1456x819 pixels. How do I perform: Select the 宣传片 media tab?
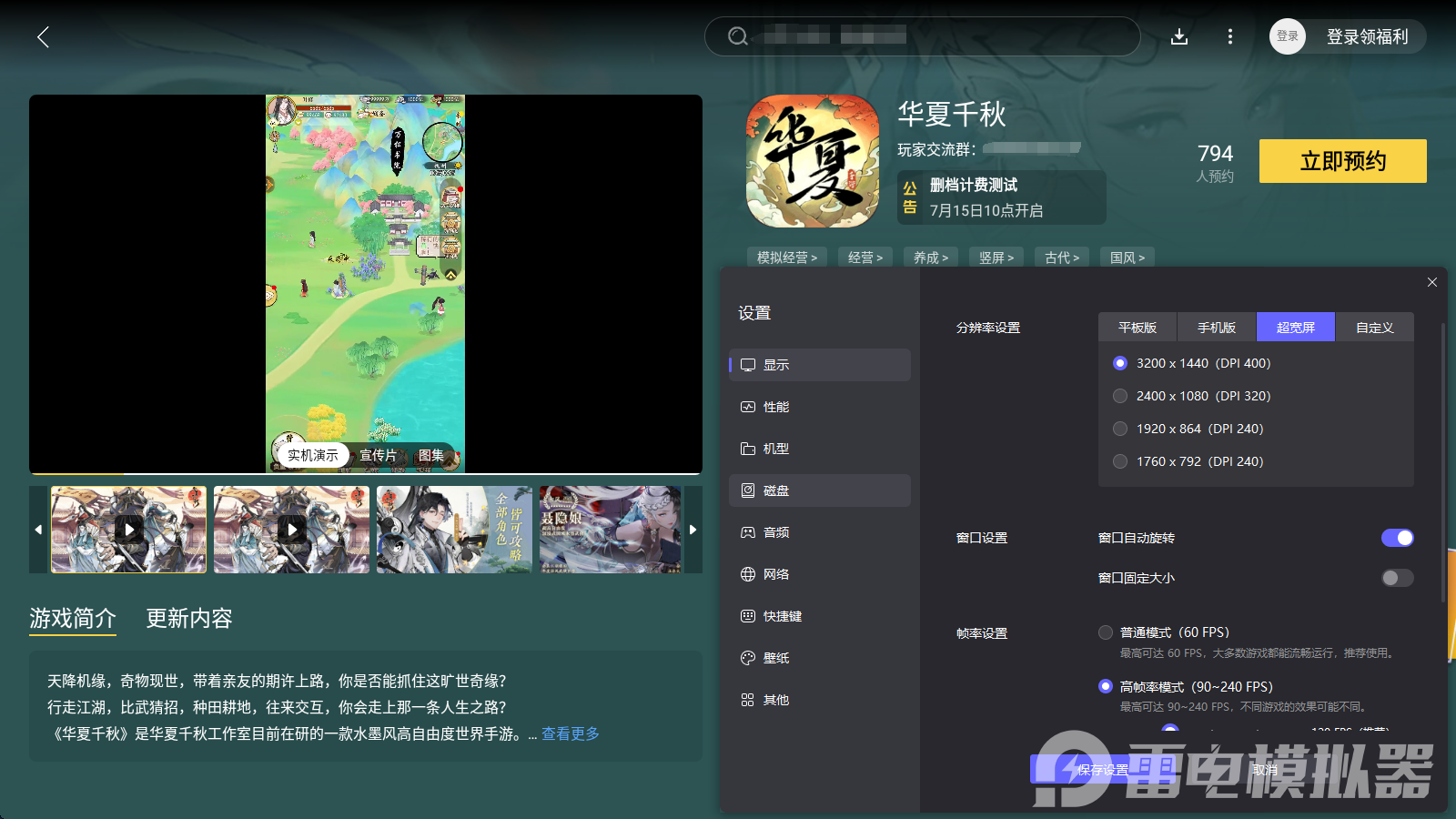(378, 455)
